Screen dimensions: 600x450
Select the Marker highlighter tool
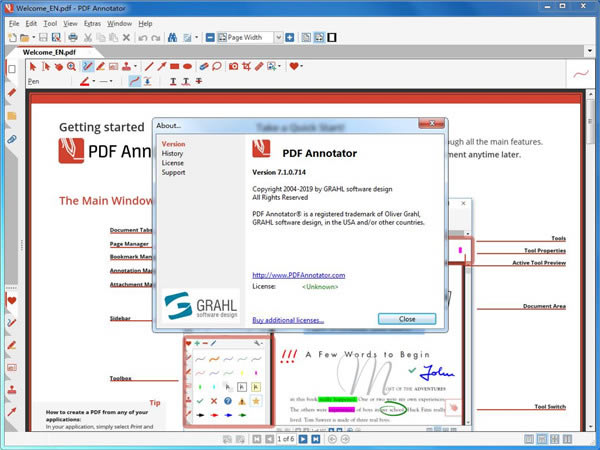point(101,67)
